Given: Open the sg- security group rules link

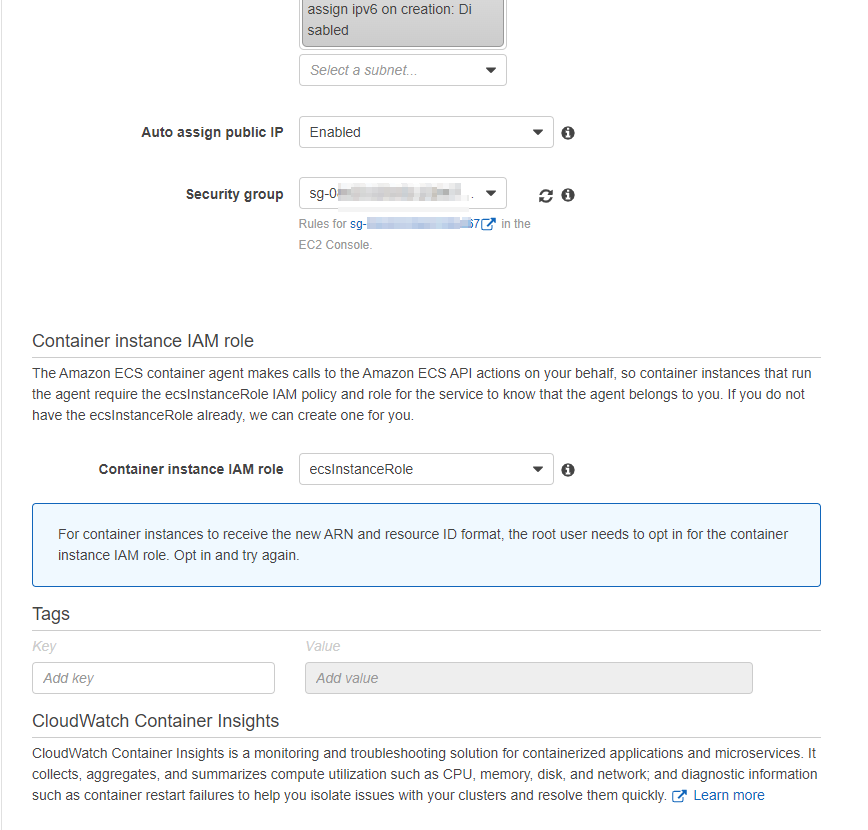Looking at the screenshot, I should 415,224.
